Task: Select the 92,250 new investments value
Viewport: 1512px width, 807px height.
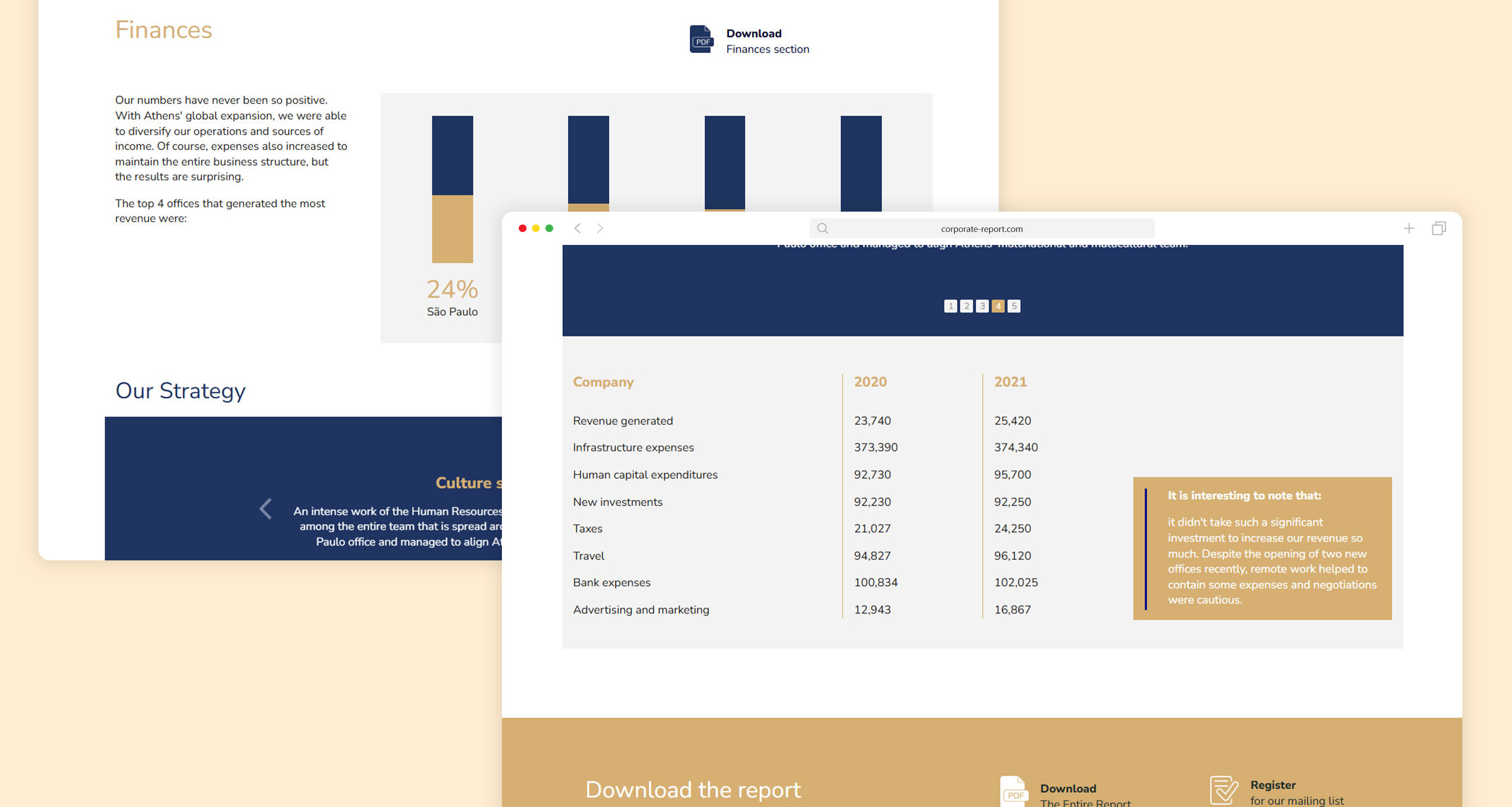Action: tap(1012, 502)
